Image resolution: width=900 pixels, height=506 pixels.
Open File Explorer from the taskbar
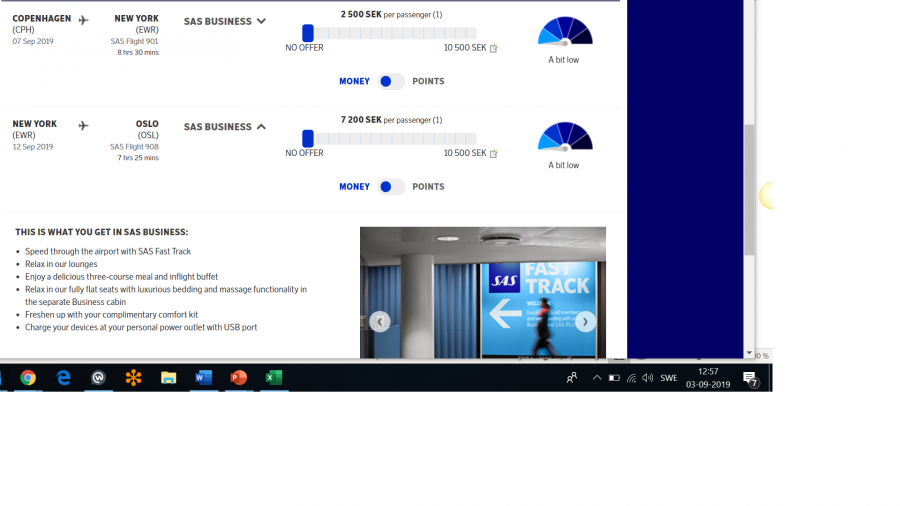(168, 377)
